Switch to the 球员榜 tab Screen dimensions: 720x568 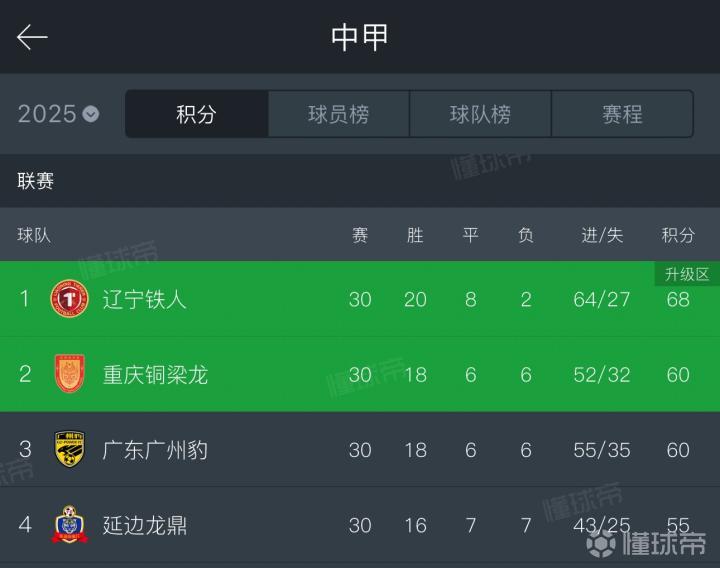[x=338, y=114]
